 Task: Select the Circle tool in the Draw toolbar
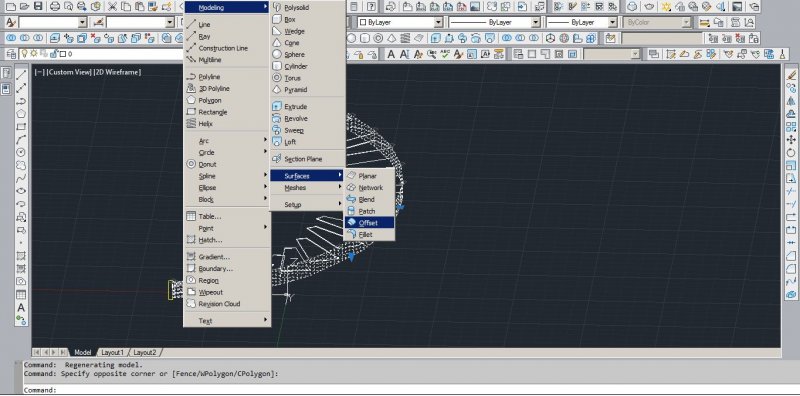coord(21,152)
